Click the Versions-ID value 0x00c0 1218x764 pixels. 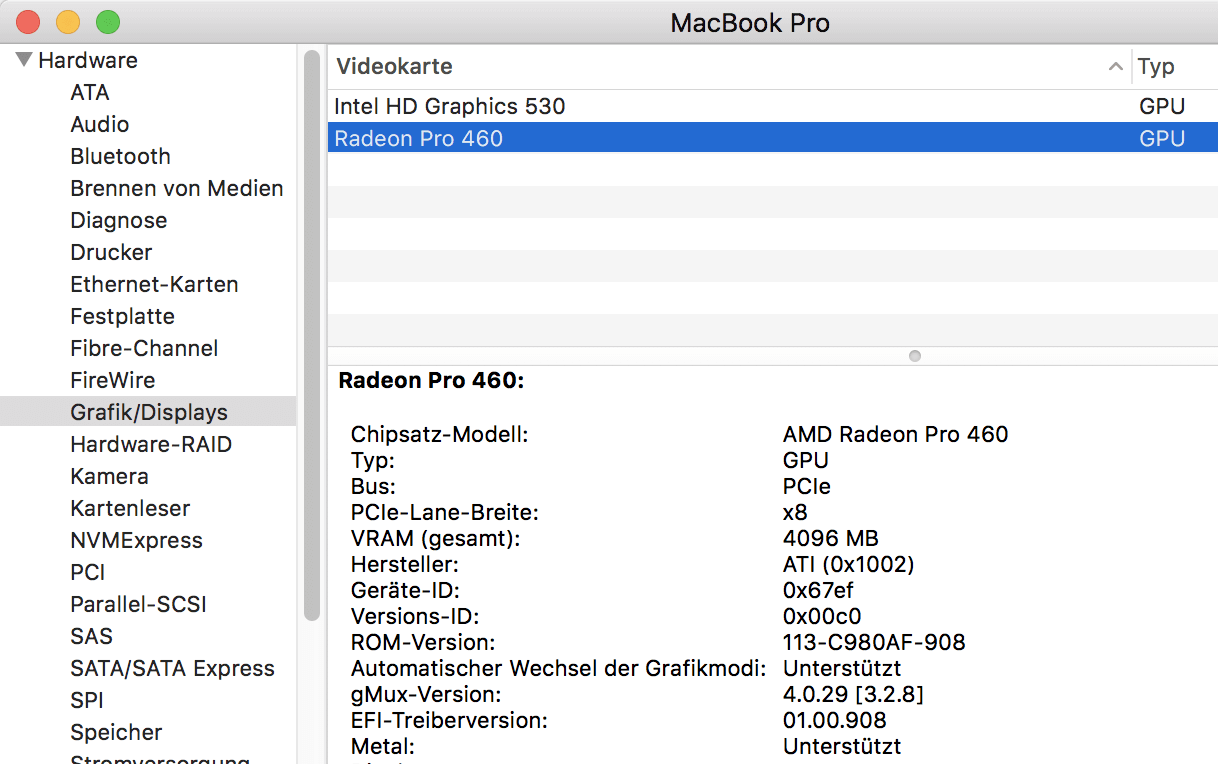[822, 616]
